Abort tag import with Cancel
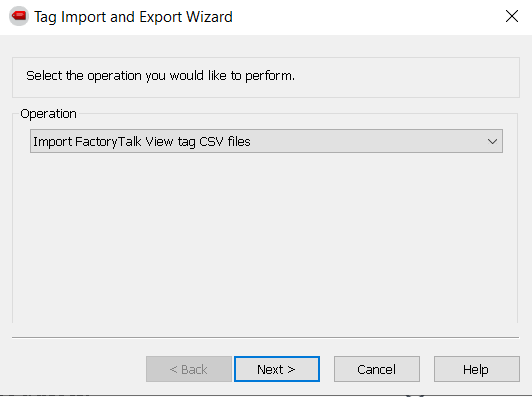Viewport: 532px width, 397px height. pos(377,369)
